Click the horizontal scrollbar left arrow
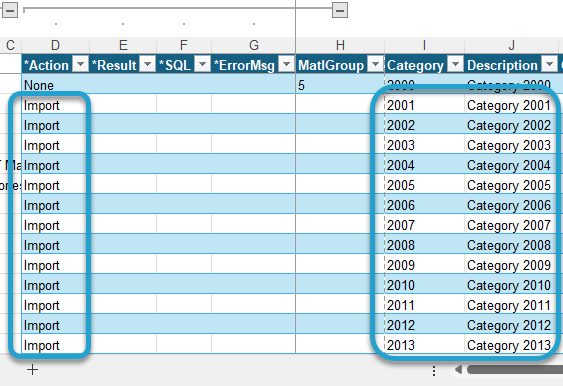563x386 pixels. (458, 369)
